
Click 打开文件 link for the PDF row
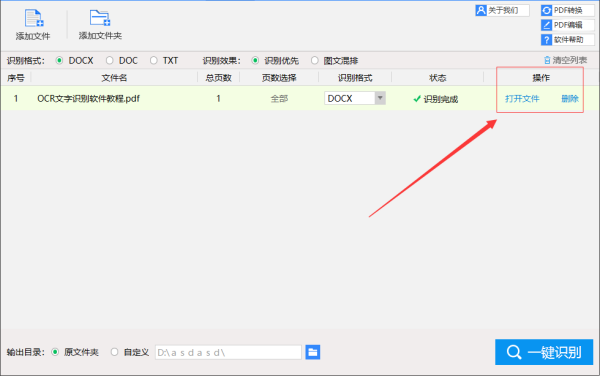pos(522,99)
